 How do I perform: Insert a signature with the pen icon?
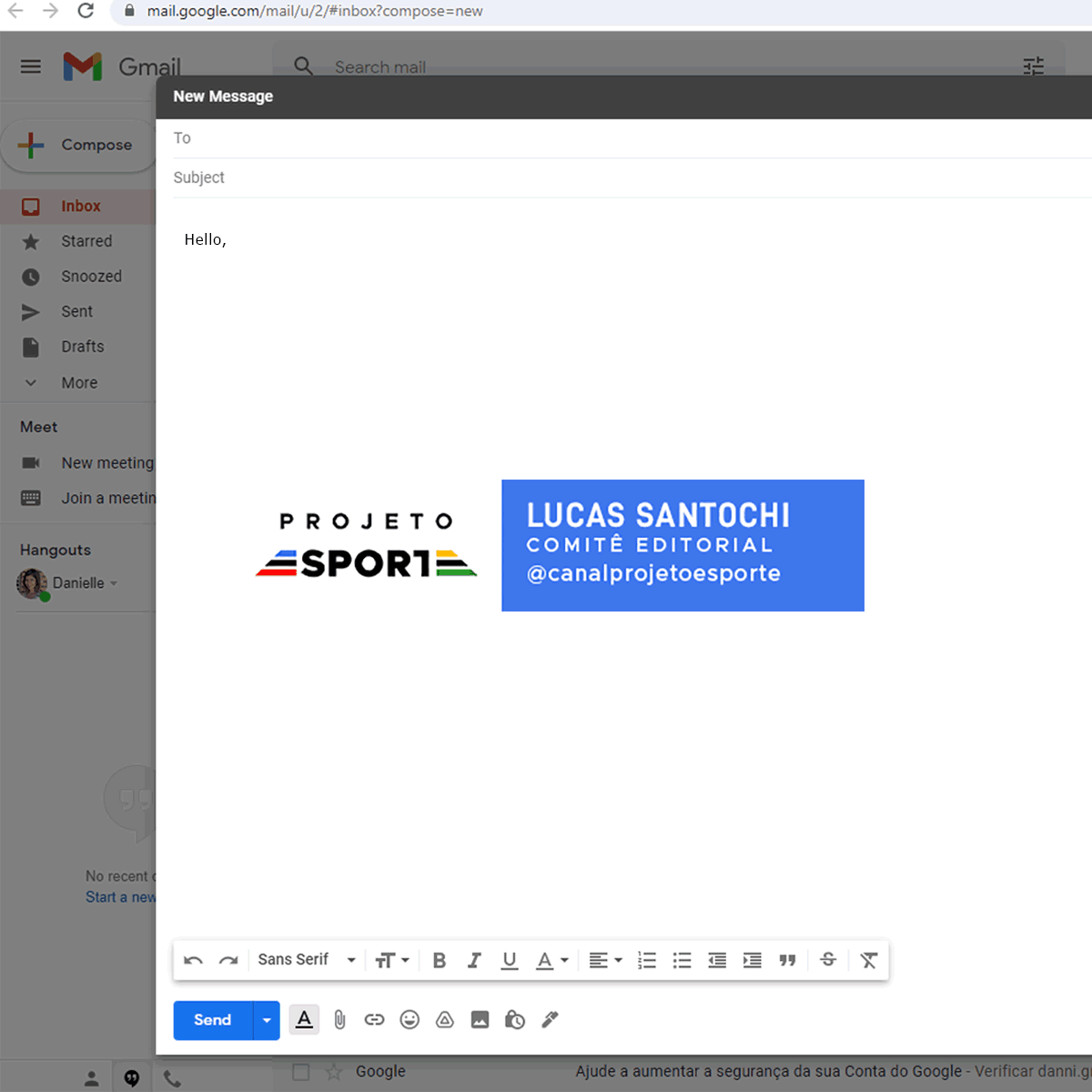click(550, 1020)
